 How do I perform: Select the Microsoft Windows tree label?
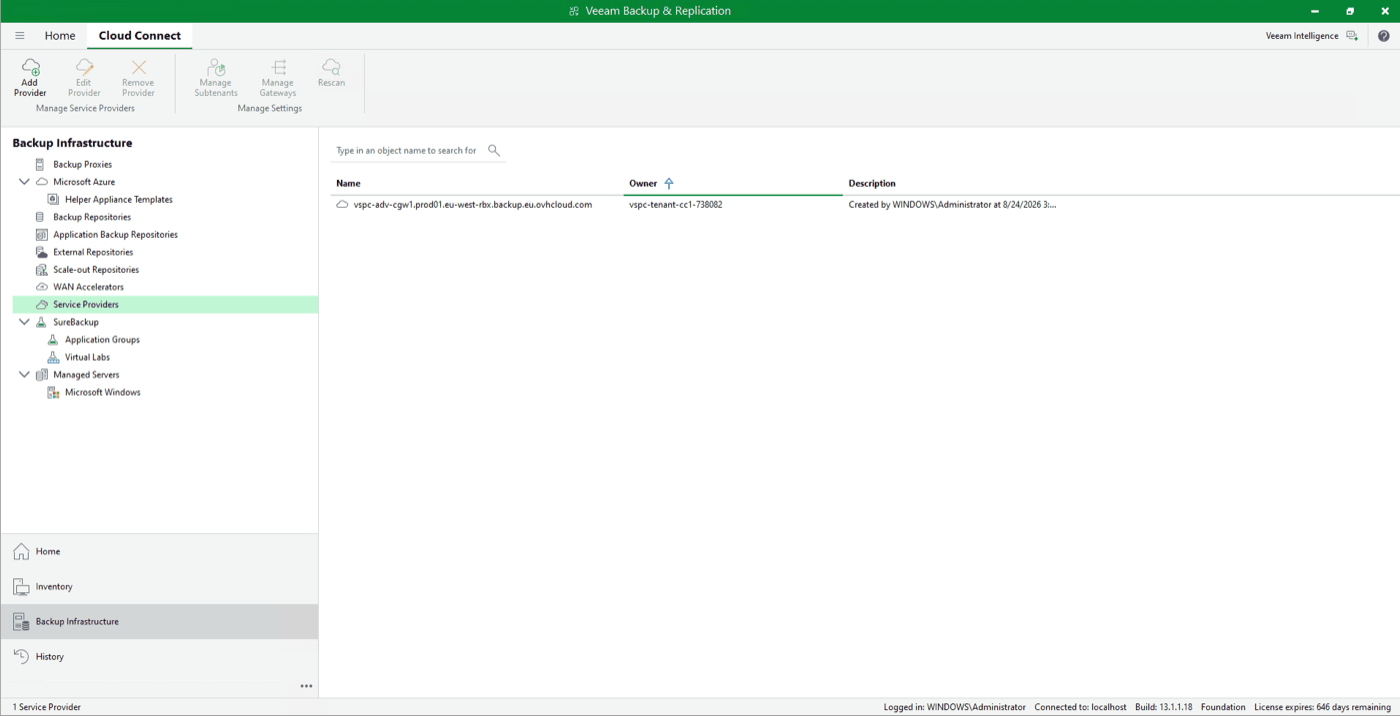pos(103,392)
